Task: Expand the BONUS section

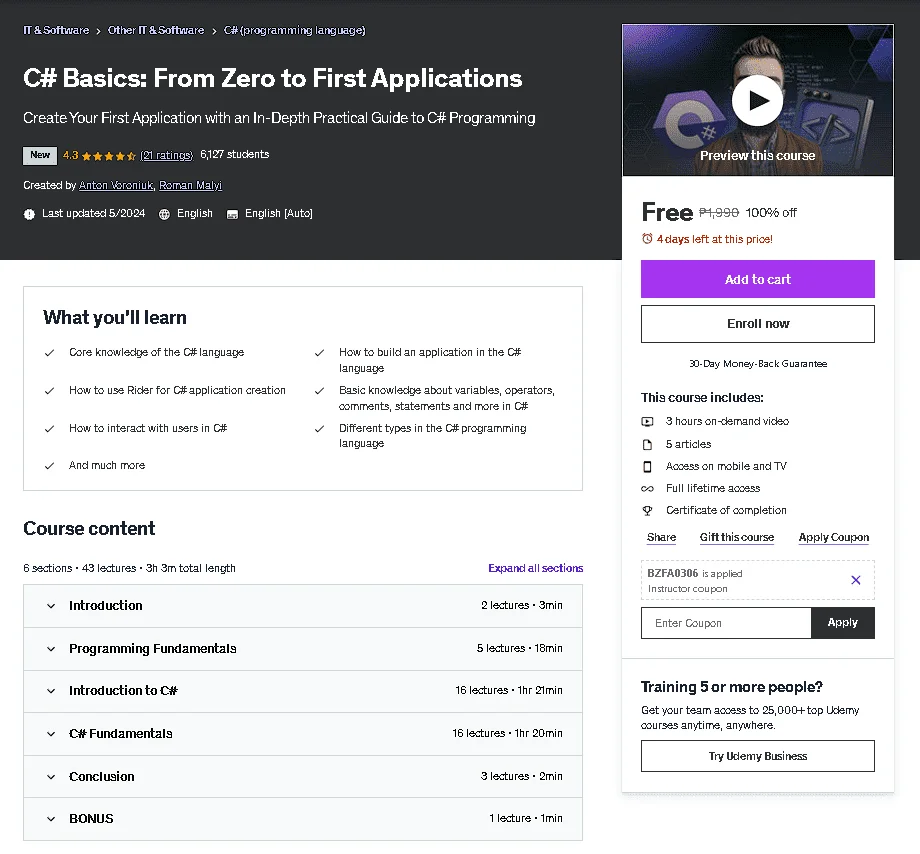Action: pos(303,819)
